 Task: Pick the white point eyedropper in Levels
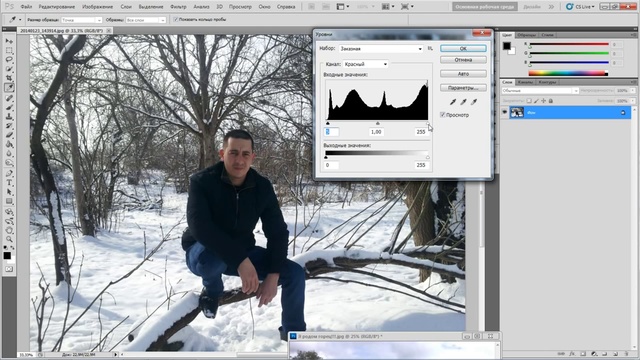(x=474, y=102)
